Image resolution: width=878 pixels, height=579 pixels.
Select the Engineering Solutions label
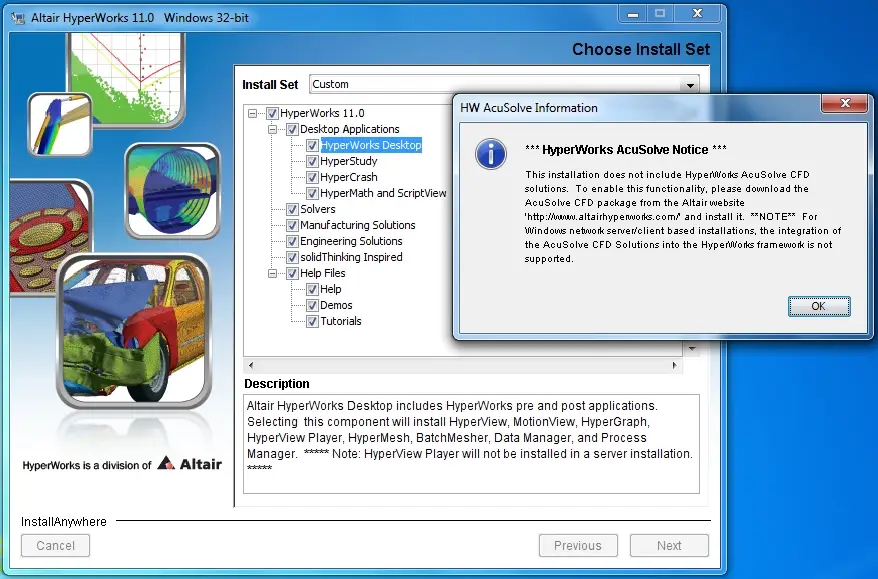click(x=351, y=241)
